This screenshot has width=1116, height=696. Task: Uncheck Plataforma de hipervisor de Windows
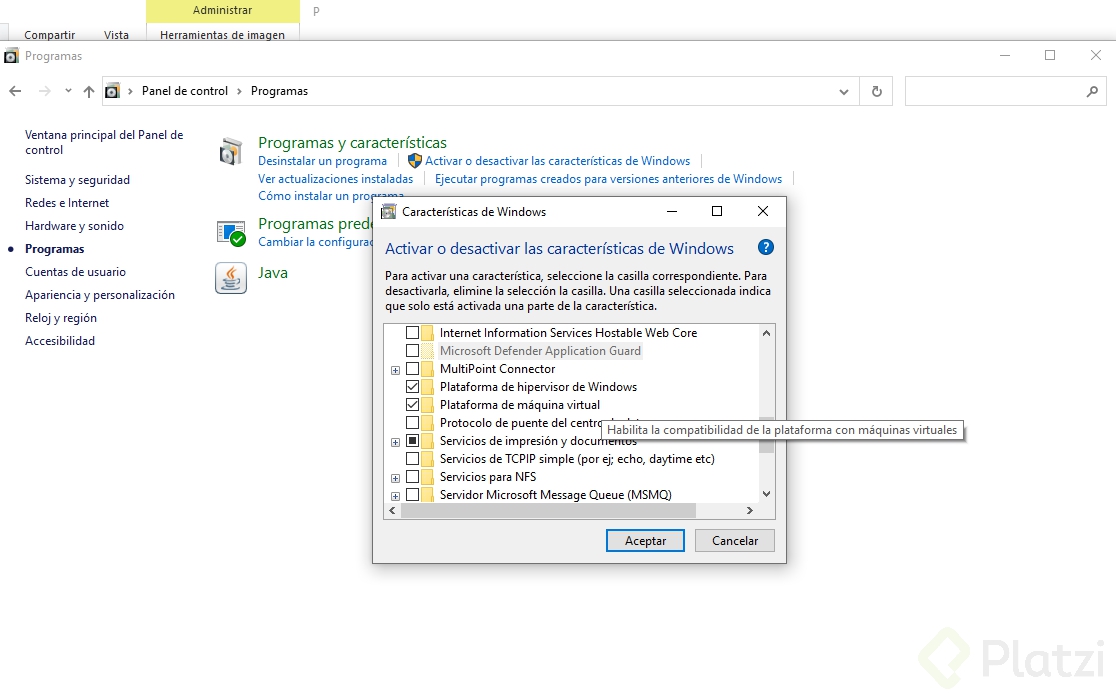pos(412,386)
